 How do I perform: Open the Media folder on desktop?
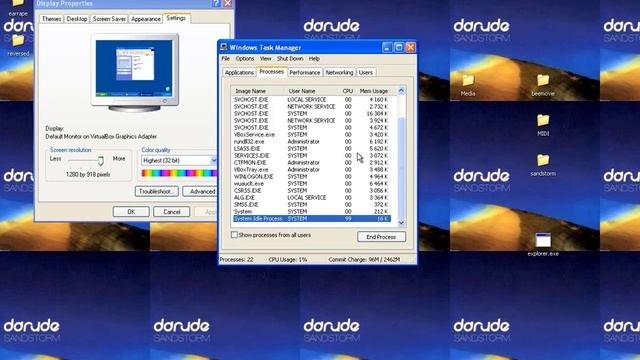(x=468, y=84)
